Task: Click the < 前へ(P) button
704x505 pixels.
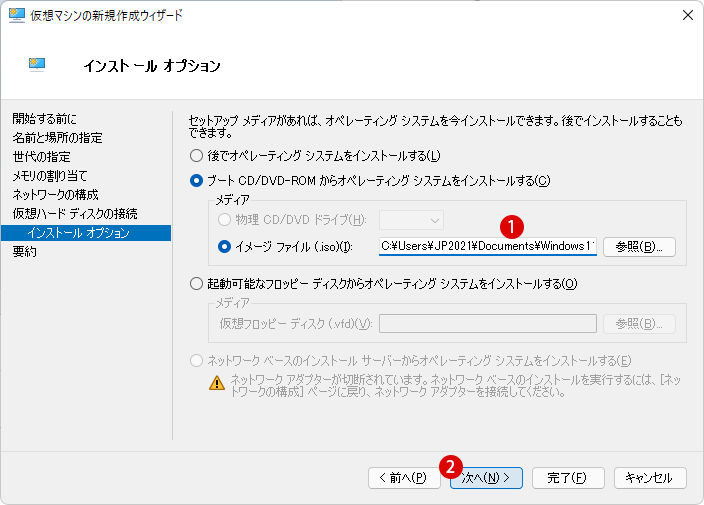Action: click(404, 478)
